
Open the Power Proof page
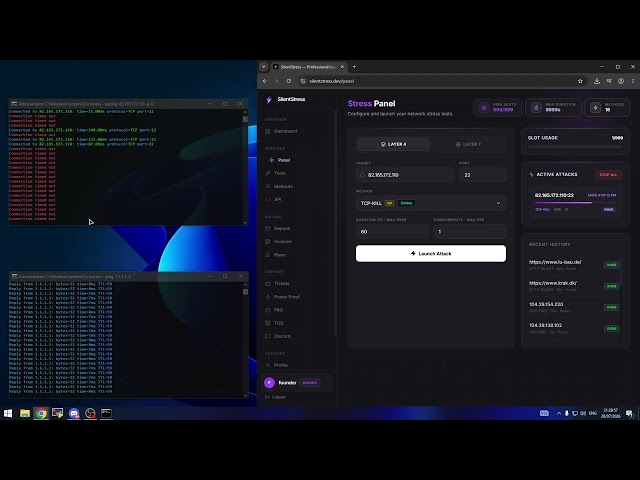(x=287, y=297)
